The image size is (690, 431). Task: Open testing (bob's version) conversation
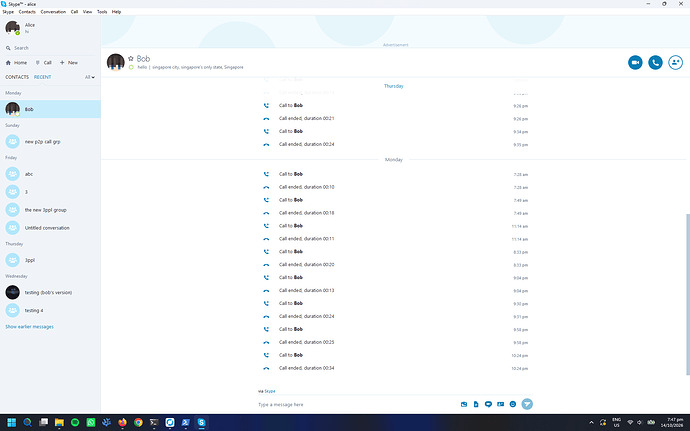click(x=50, y=292)
